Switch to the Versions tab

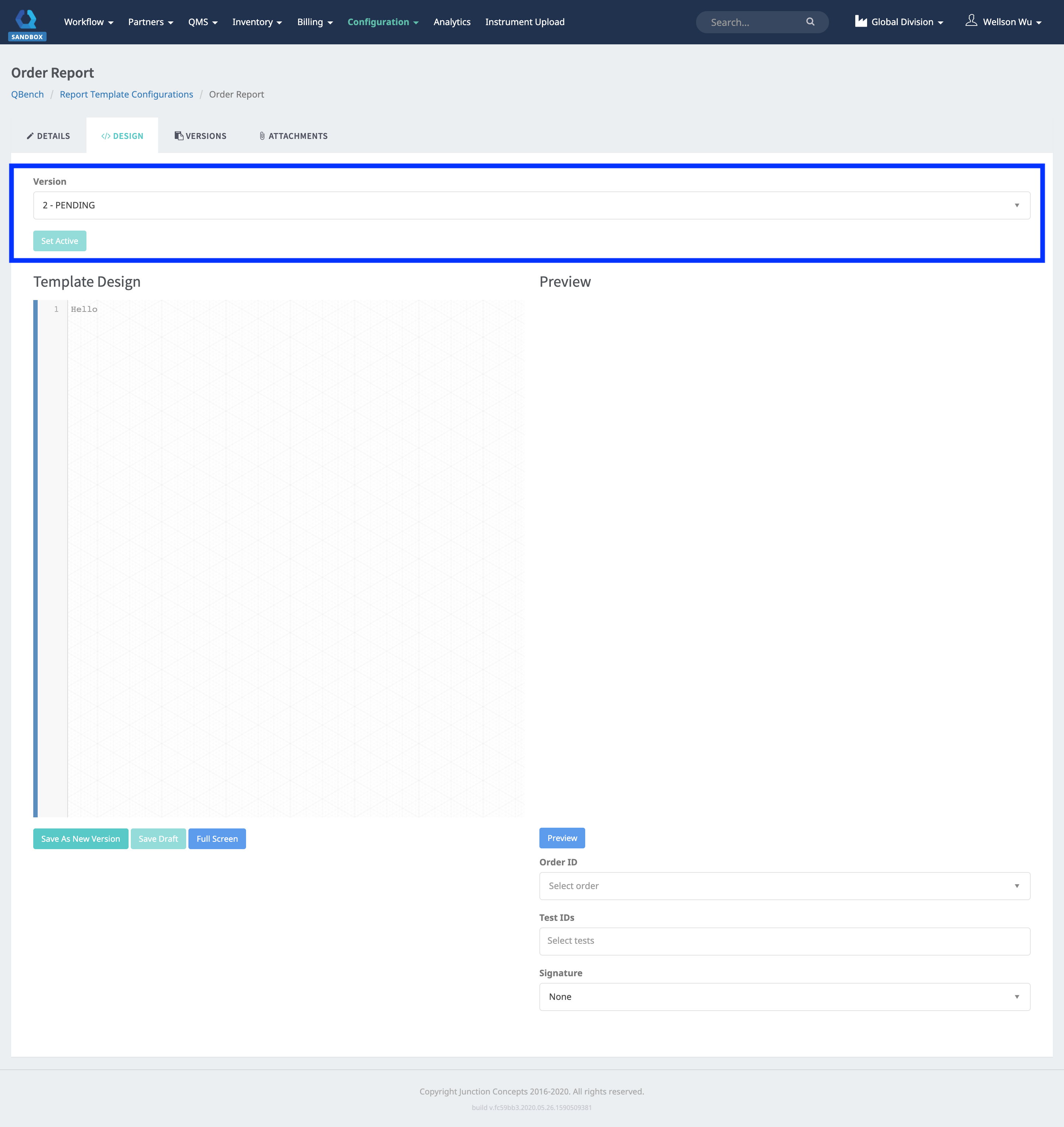point(205,136)
